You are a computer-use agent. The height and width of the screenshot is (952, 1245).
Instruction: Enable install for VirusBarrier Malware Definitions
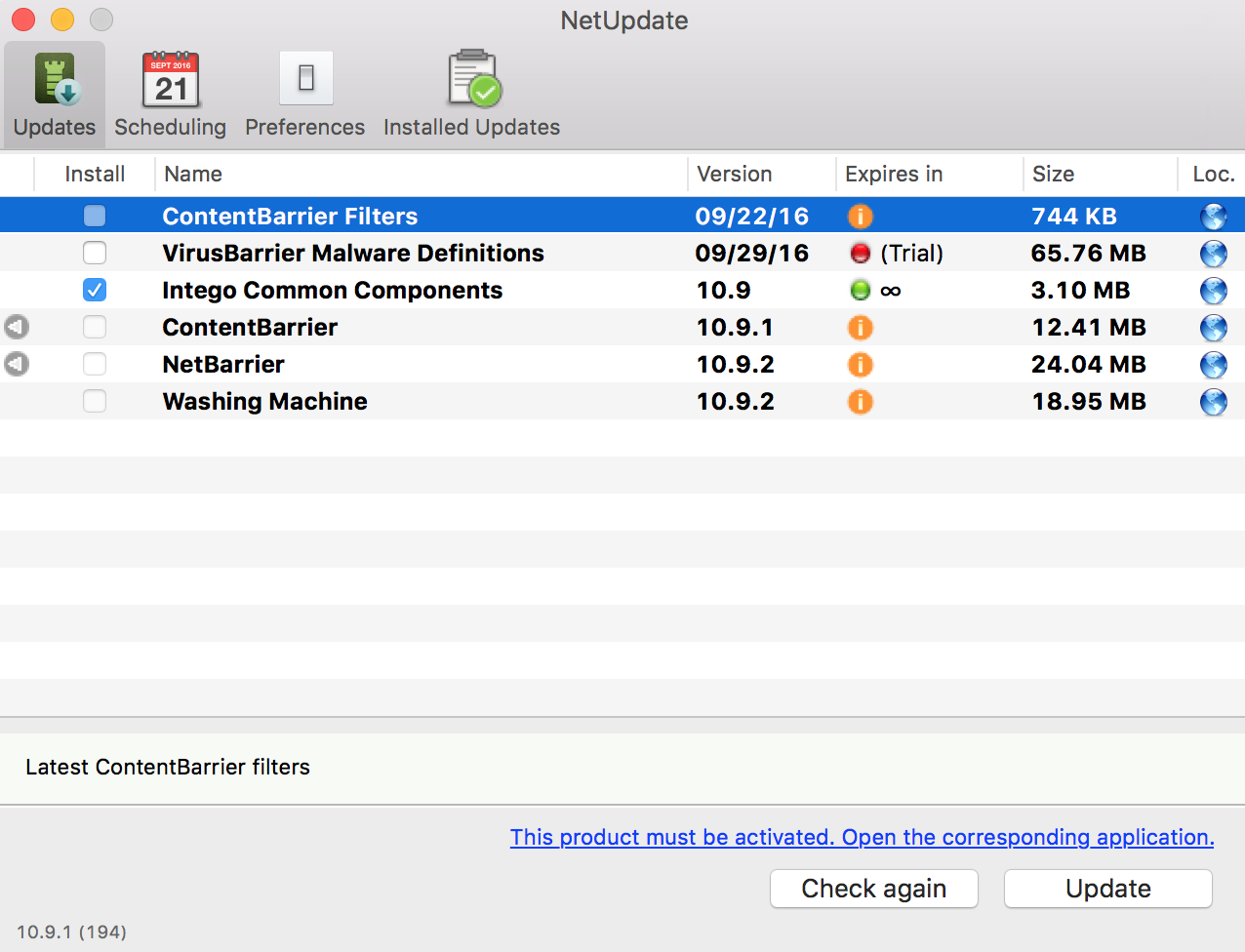95,253
